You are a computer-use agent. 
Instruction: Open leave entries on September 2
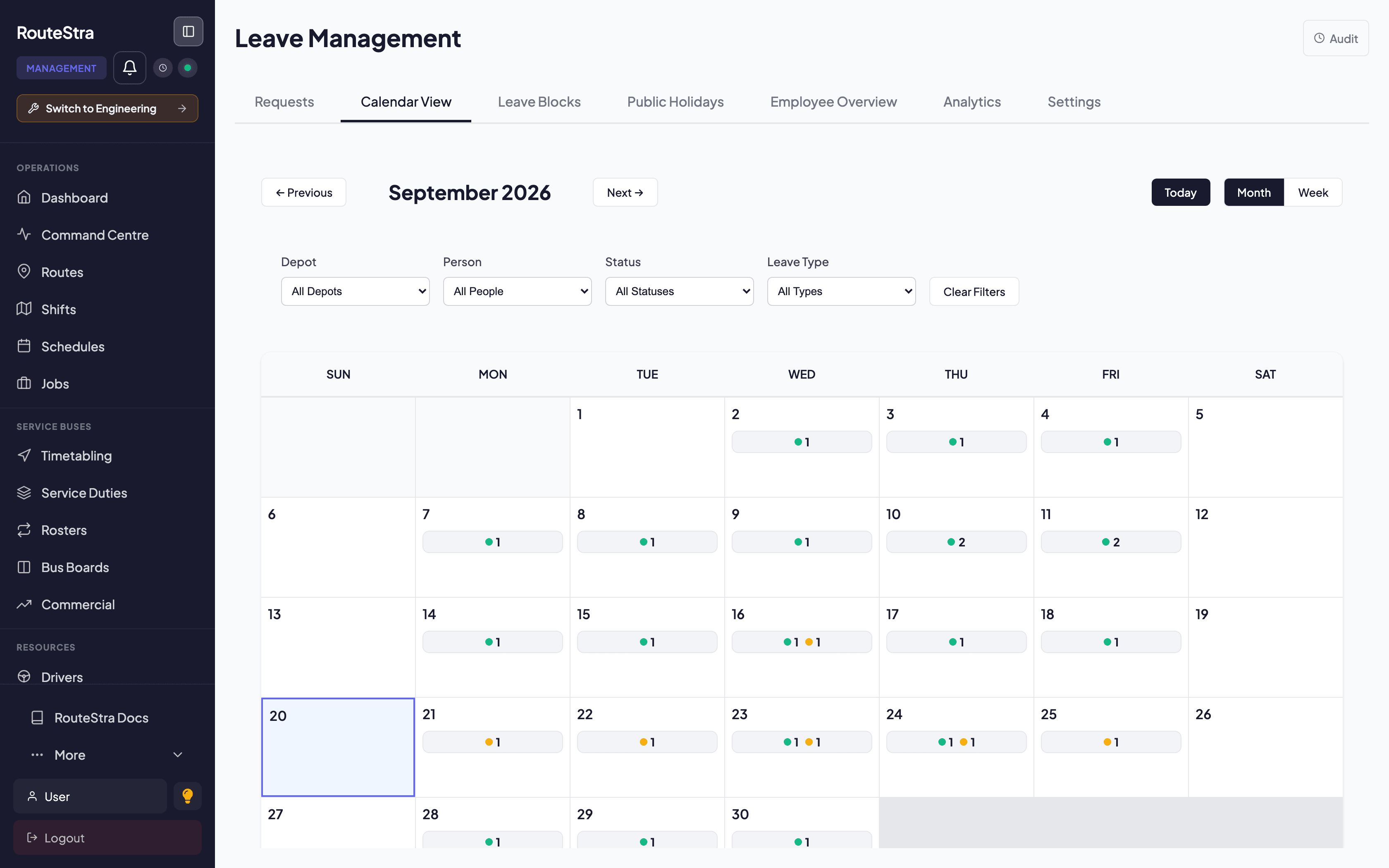(802, 442)
